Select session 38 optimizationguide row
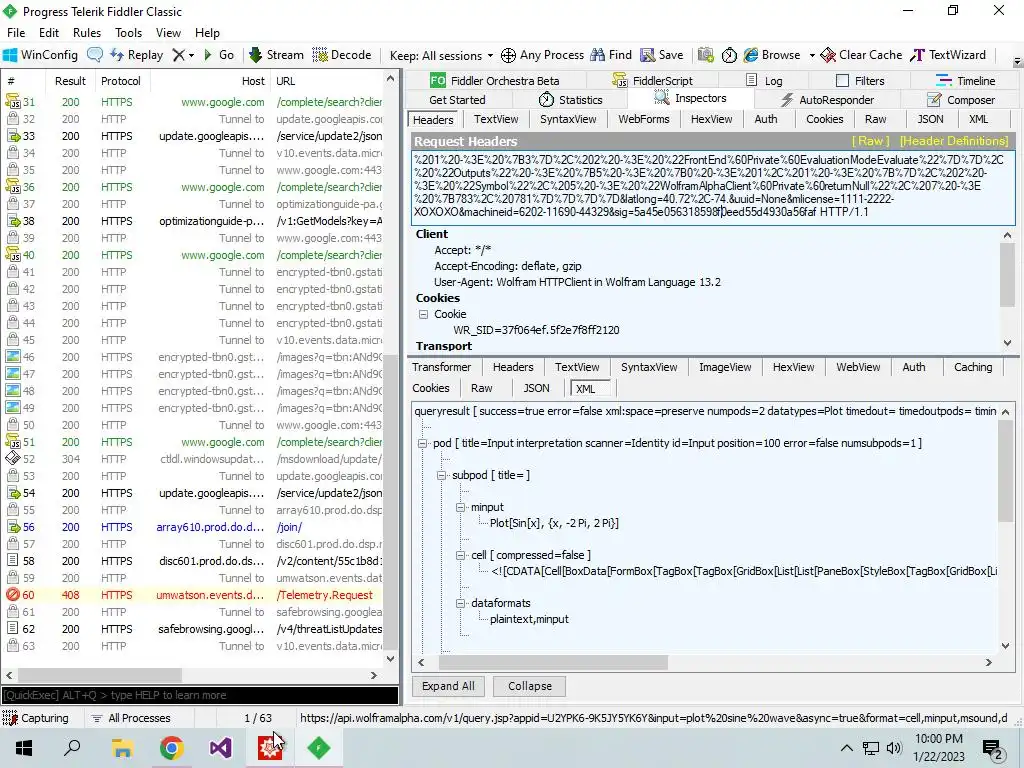The image size is (1024, 768). 194,221
